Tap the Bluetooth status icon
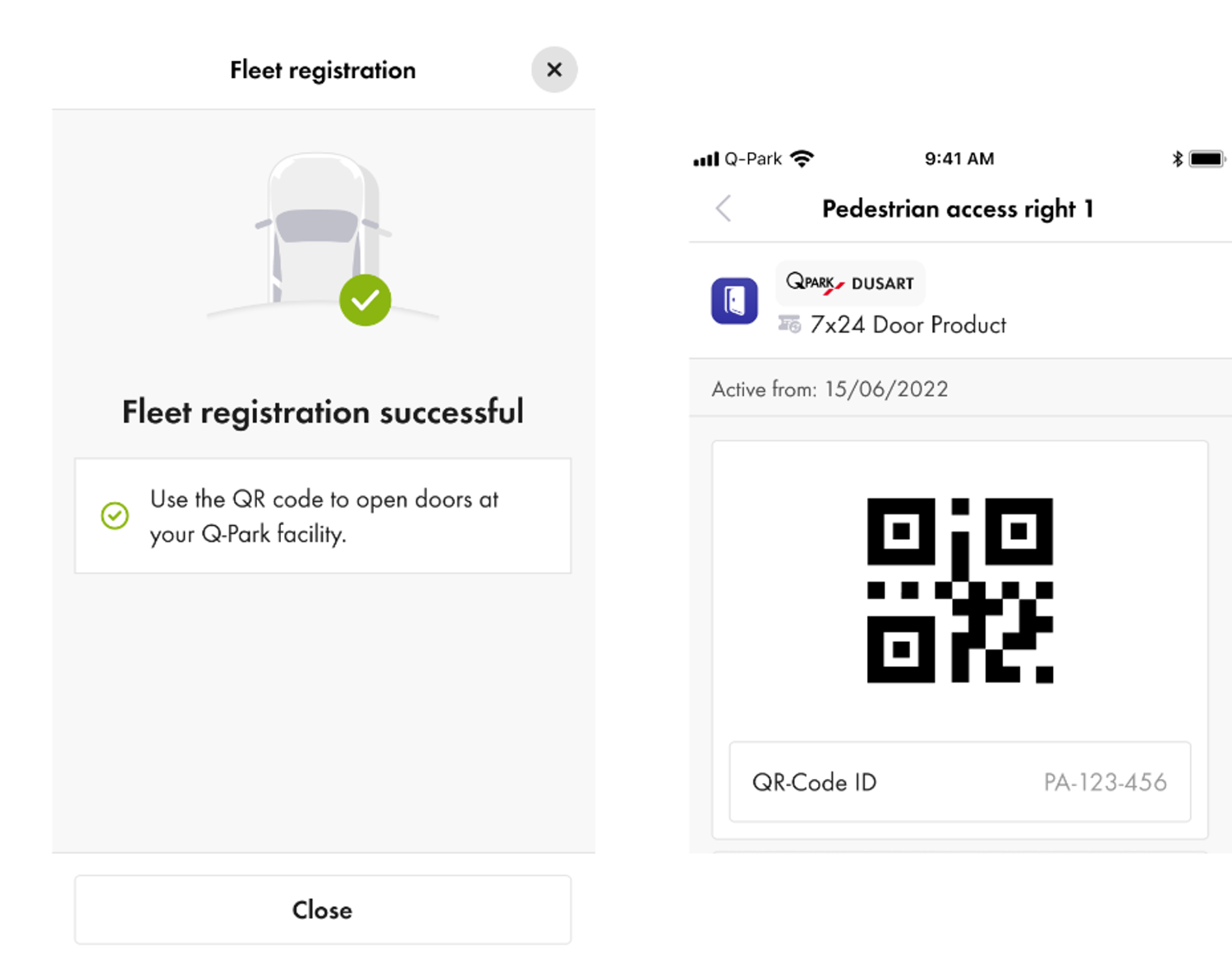The width and height of the screenshot is (1232, 967). click(x=1177, y=159)
